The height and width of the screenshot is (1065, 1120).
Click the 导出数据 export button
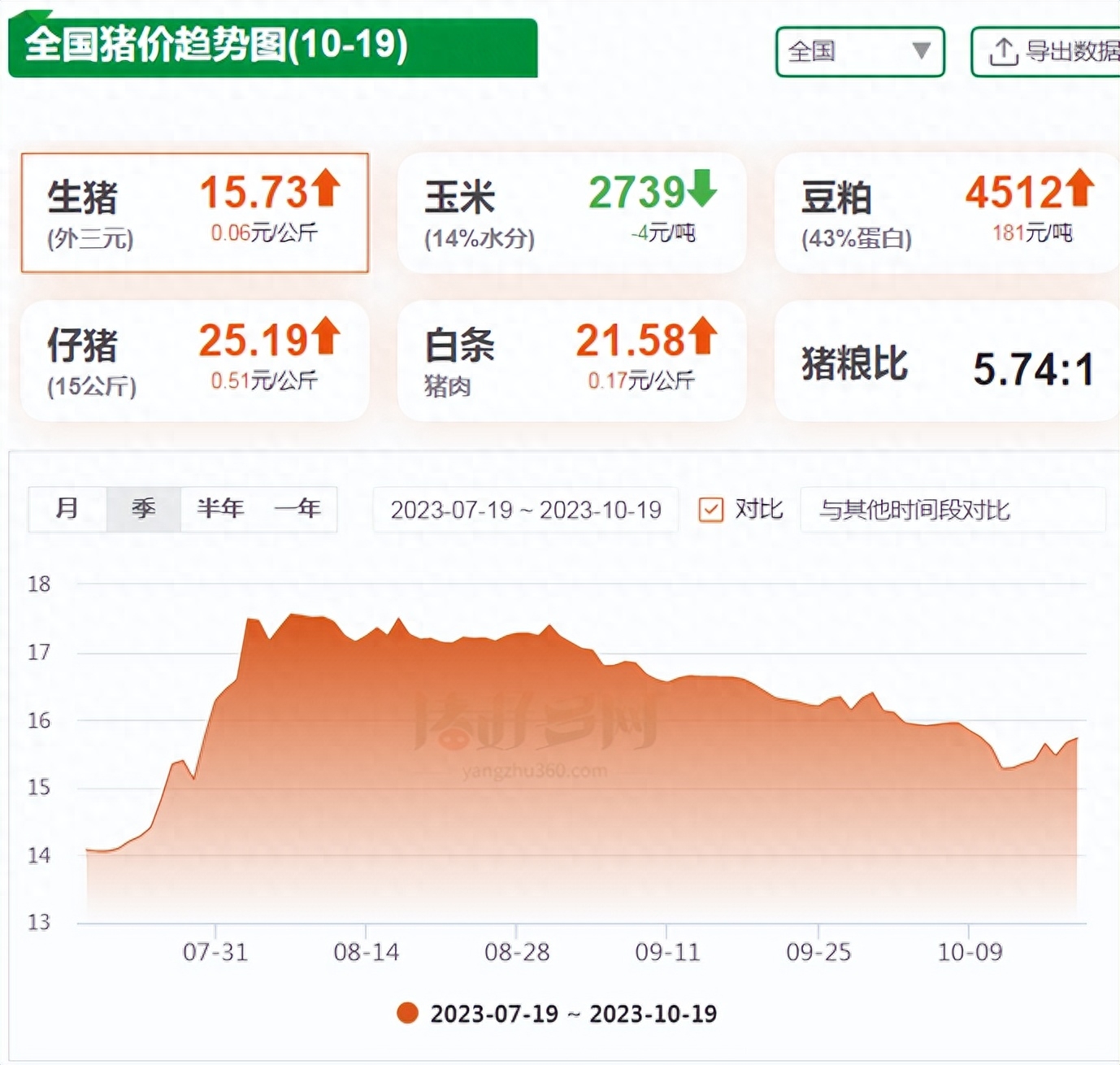point(1045,52)
